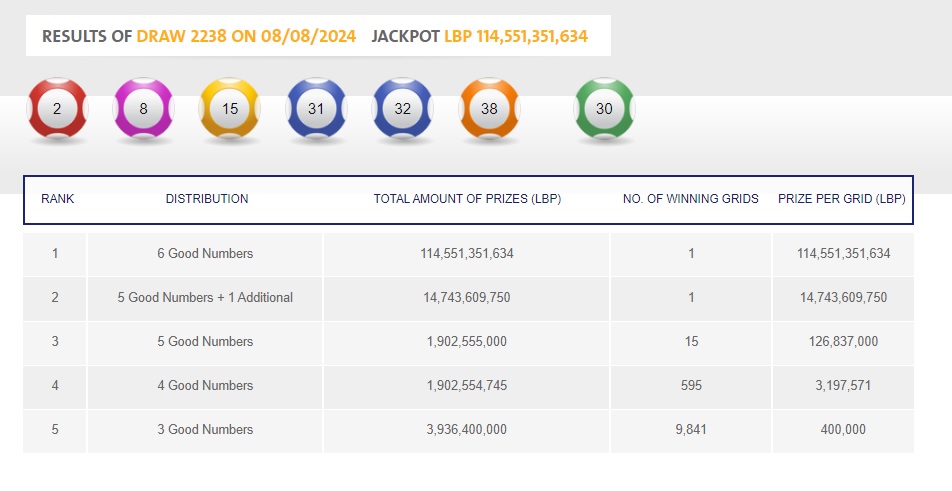This screenshot has height=491, width=952.
Task: Click the DISTRIBUTION column header
Action: pyautogui.click(x=207, y=199)
